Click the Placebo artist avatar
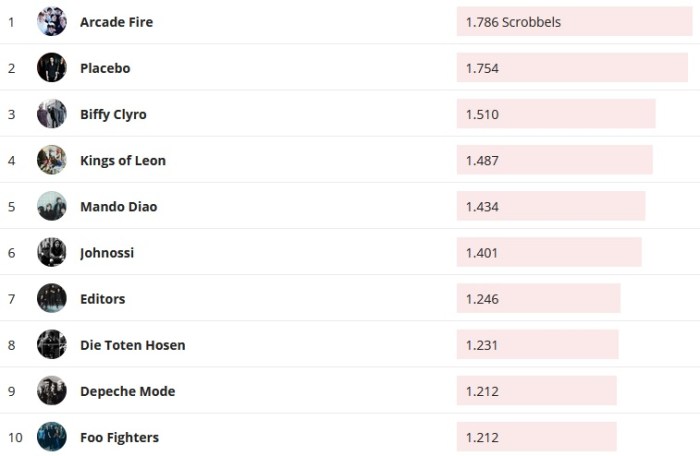The height and width of the screenshot is (456, 700). (52, 68)
